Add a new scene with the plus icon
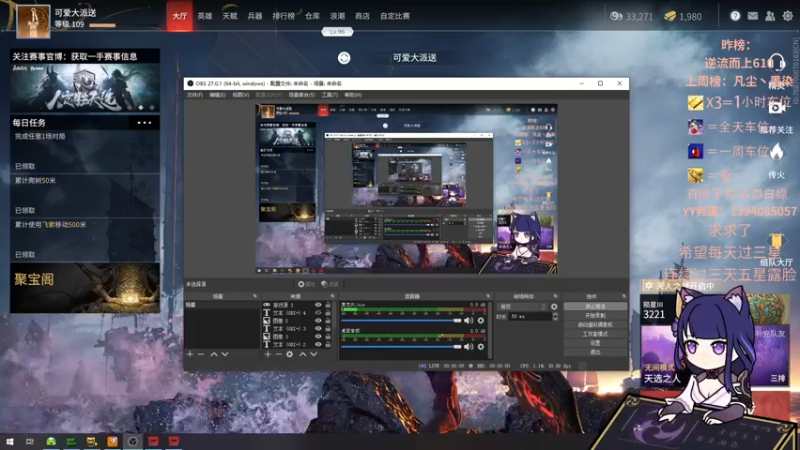Image resolution: width=800 pixels, height=450 pixels. pyautogui.click(x=190, y=354)
